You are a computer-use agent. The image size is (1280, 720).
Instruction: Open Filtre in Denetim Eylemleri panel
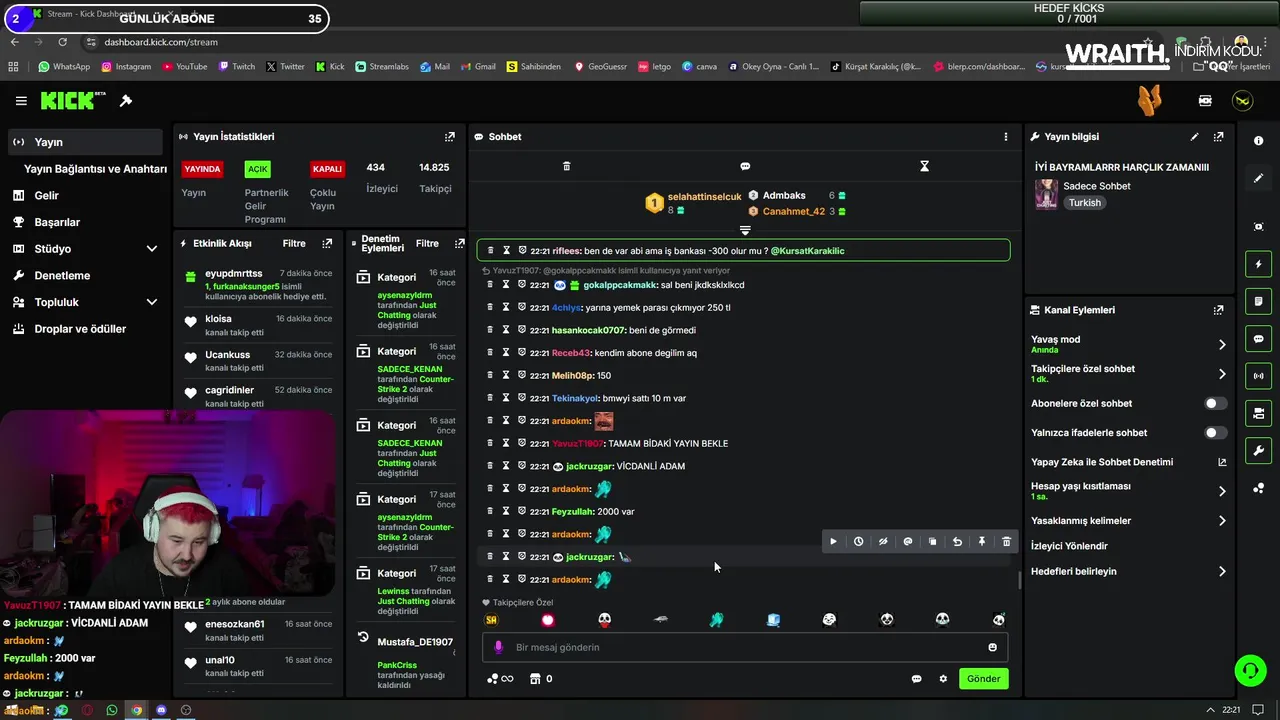click(x=427, y=243)
